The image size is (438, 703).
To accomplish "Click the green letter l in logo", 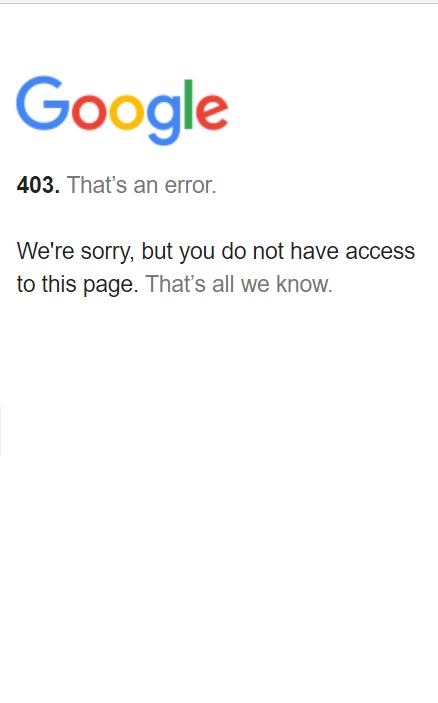I will pyautogui.click(x=188, y=104).
